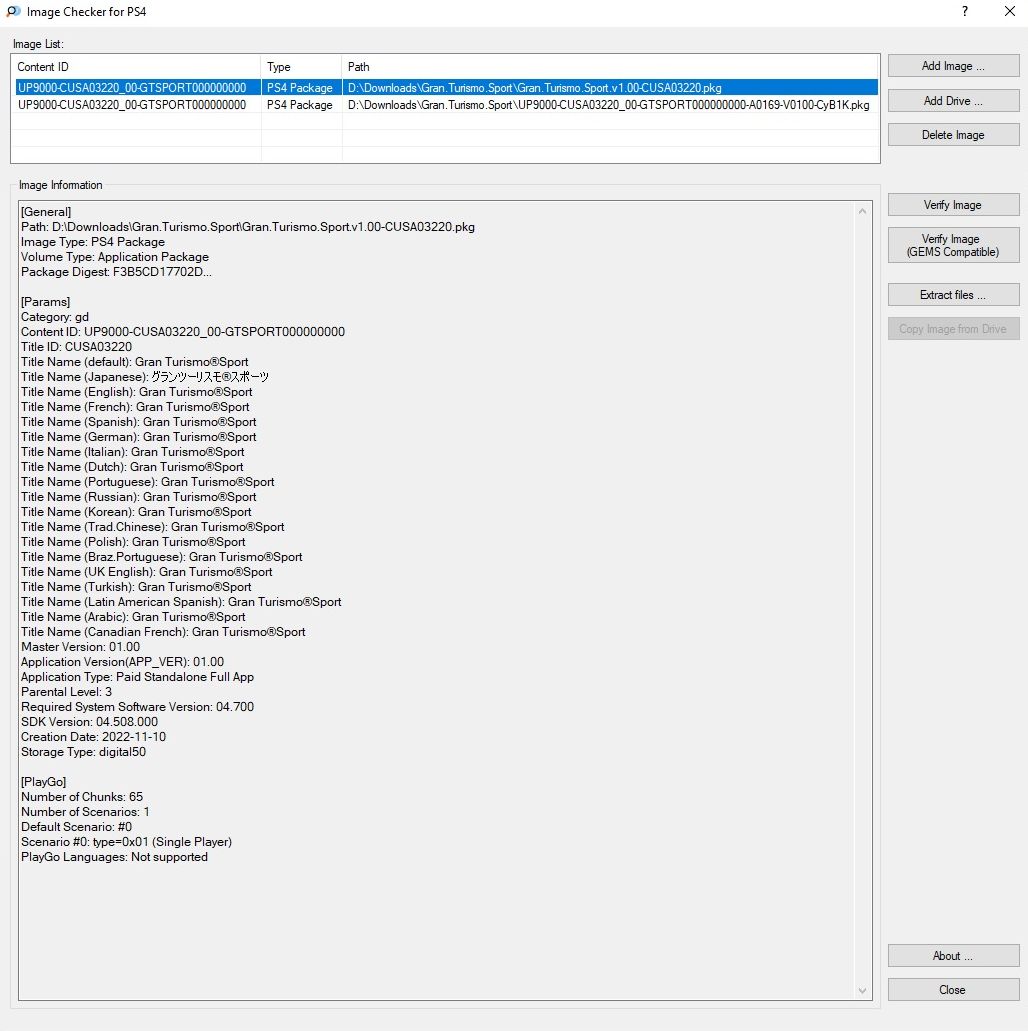Click the SDK Version: 04.508.000 line
The width and height of the screenshot is (1028, 1031).
click(x=89, y=722)
